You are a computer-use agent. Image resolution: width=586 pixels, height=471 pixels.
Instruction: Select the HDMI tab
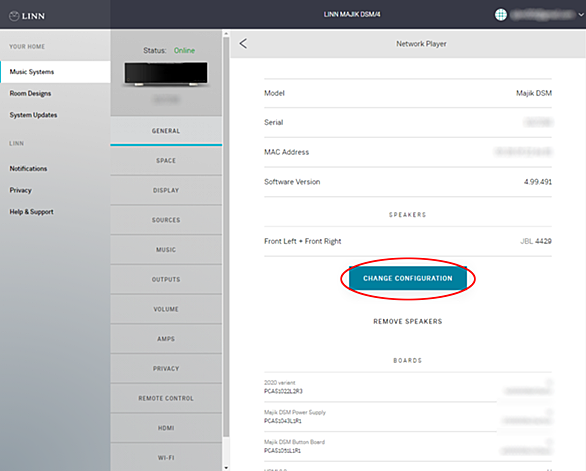click(166, 428)
